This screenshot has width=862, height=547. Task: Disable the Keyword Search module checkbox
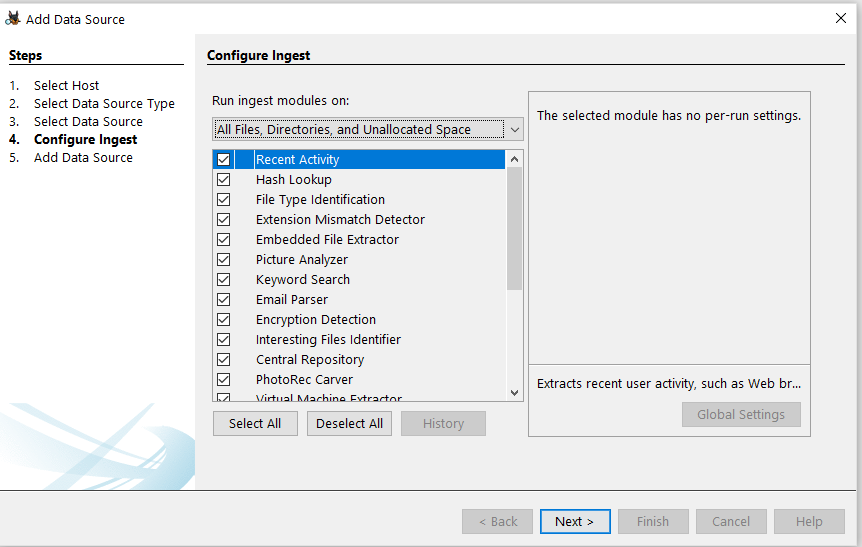point(223,280)
